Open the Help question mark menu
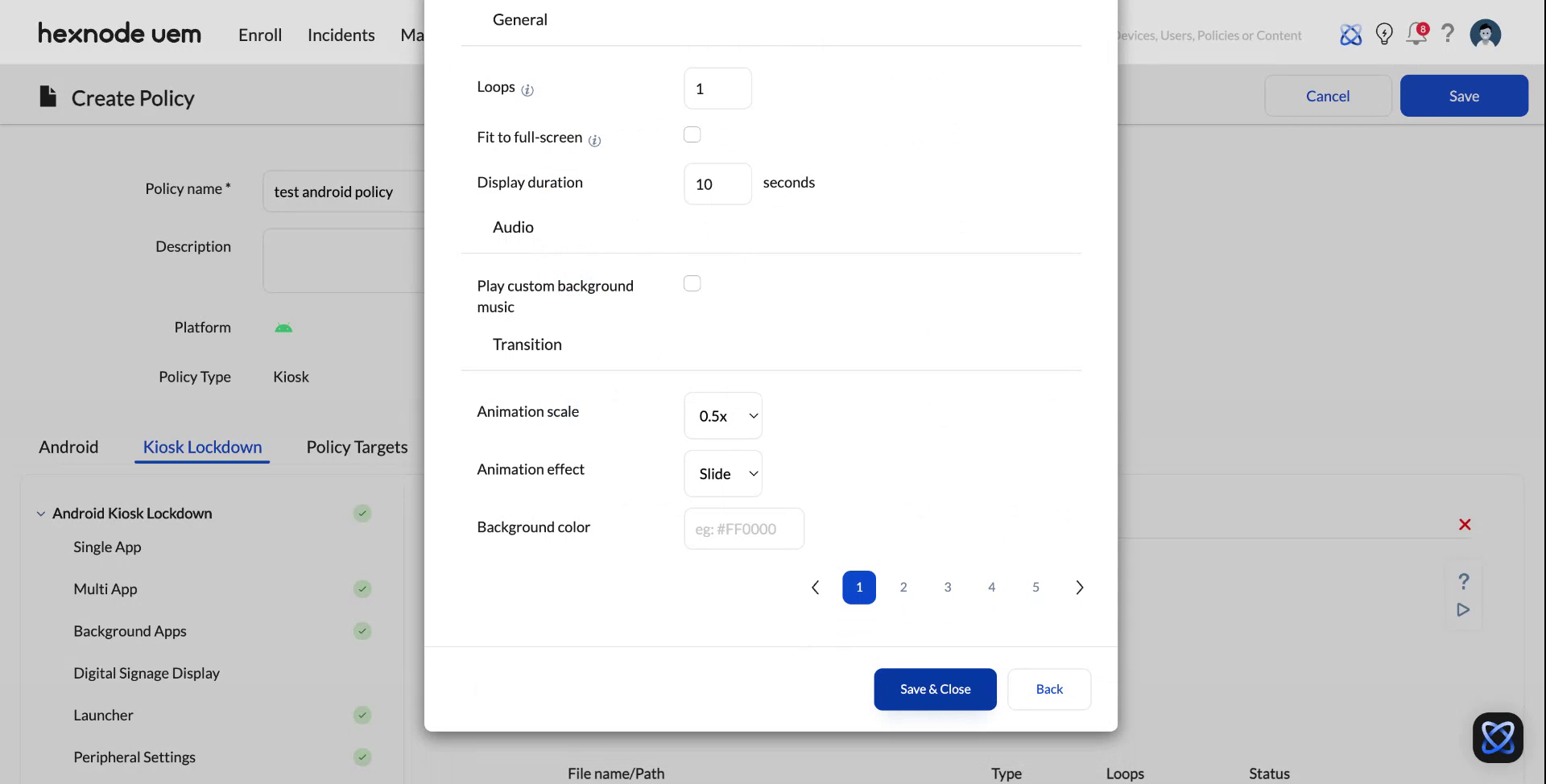This screenshot has width=1546, height=784. point(1448,34)
